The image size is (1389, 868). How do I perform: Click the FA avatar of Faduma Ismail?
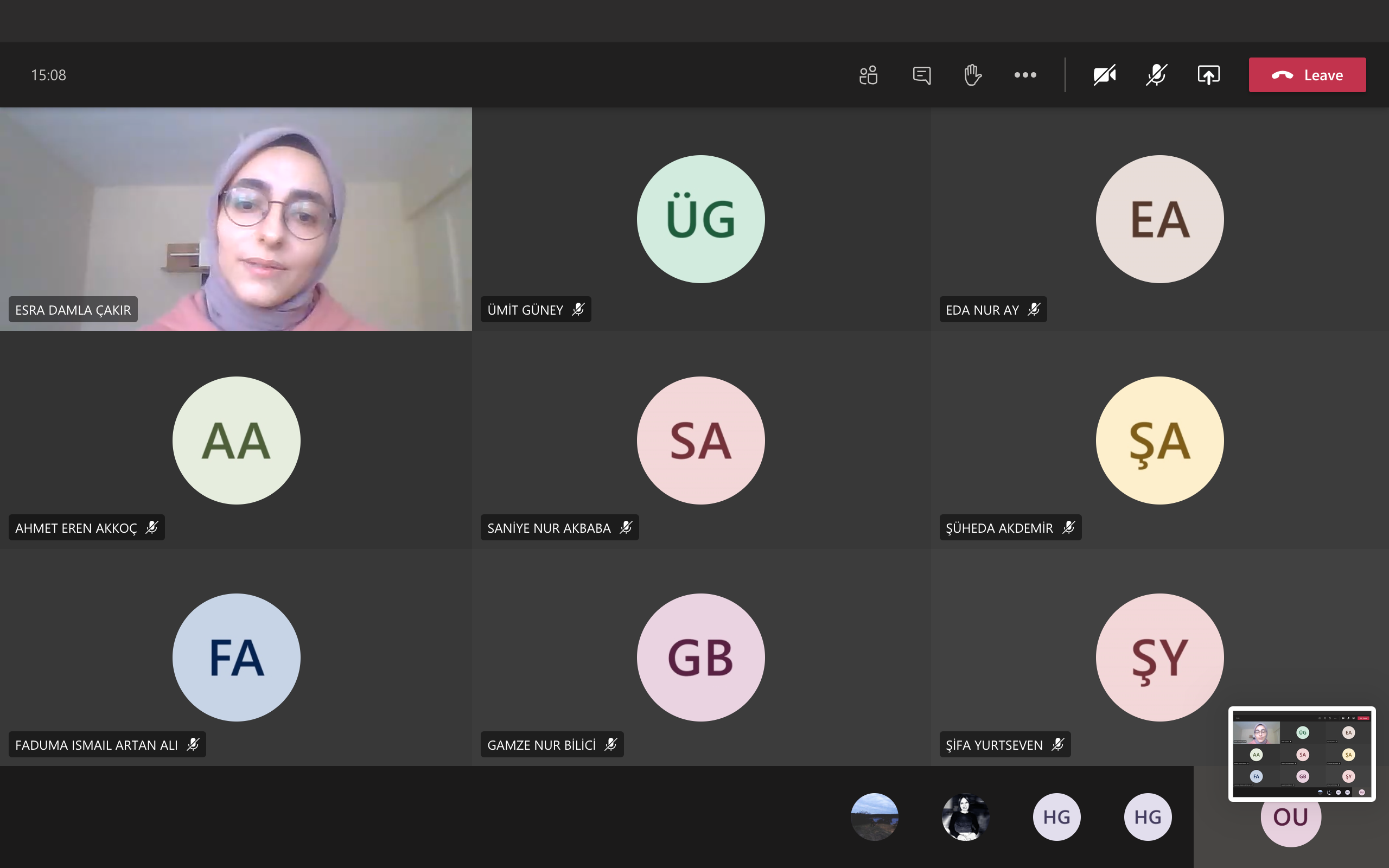(236, 658)
